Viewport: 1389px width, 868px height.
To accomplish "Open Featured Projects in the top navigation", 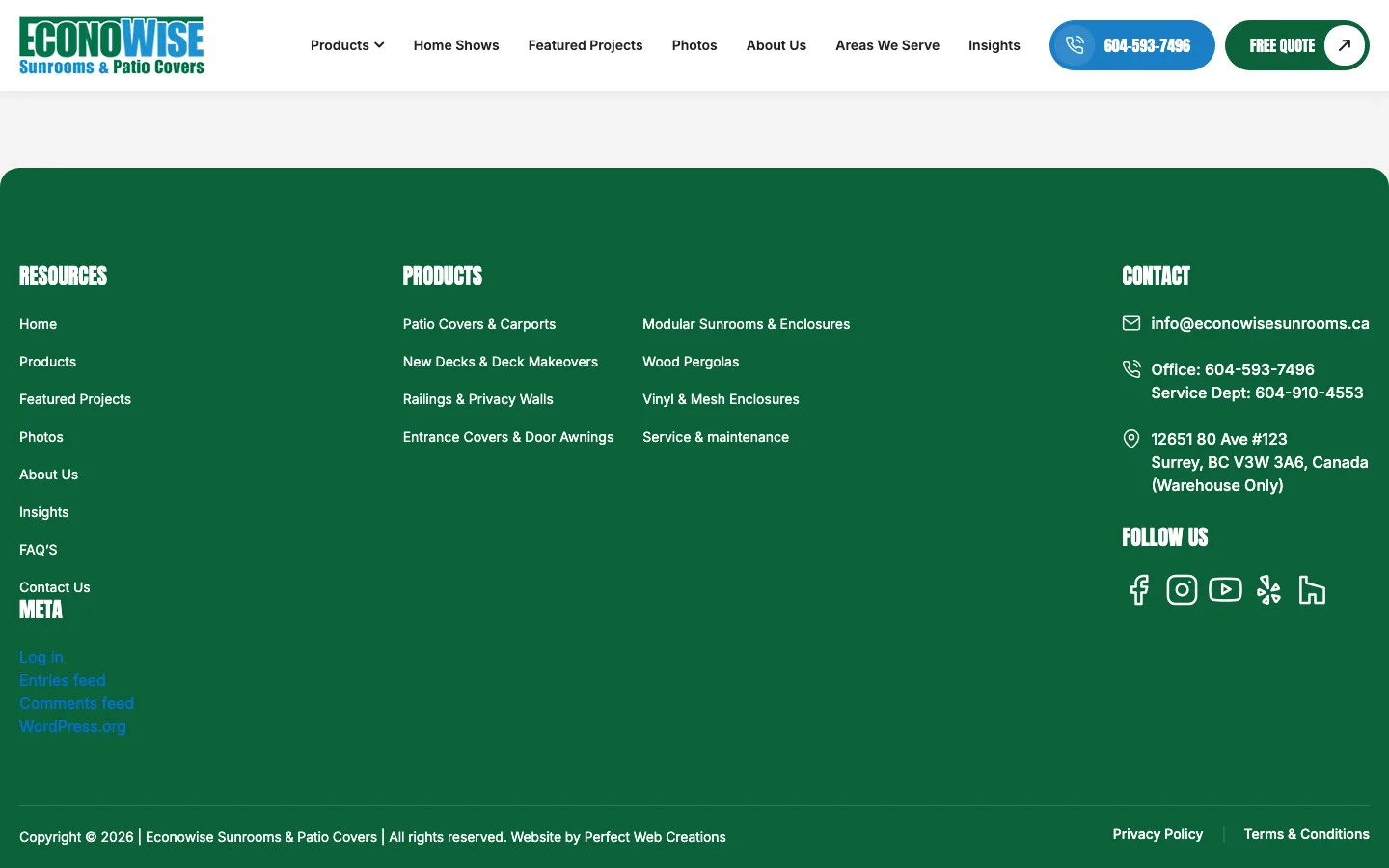I will pos(586,45).
